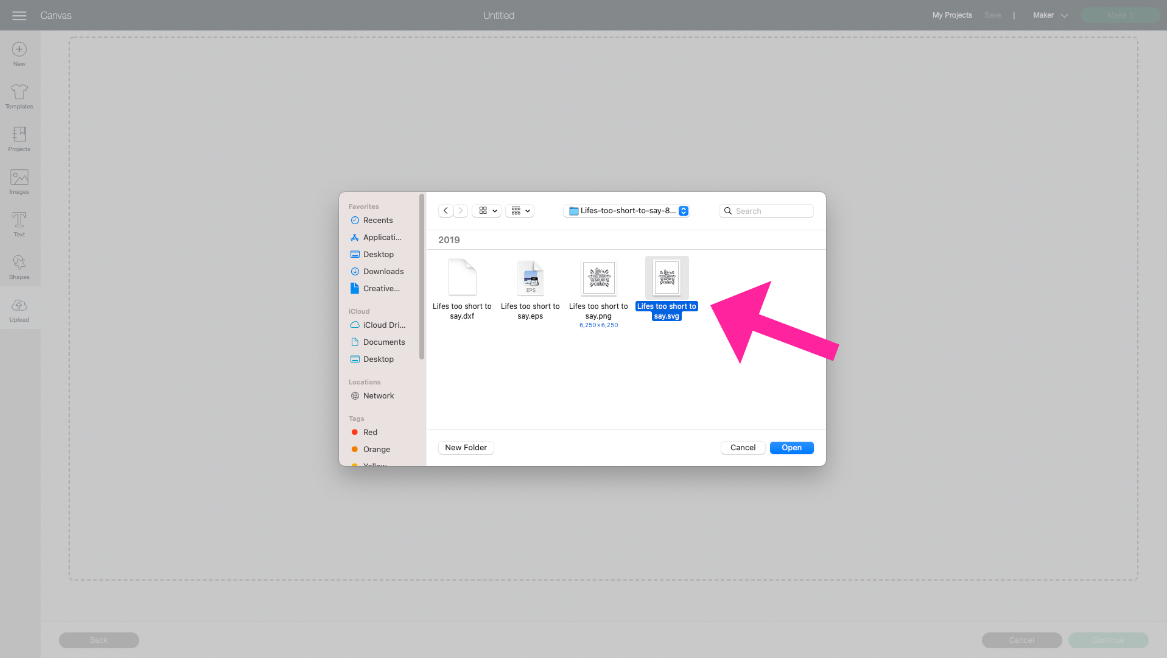Go back in the file browser
The width and height of the screenshot is (1168, 658).
point(445,210)
